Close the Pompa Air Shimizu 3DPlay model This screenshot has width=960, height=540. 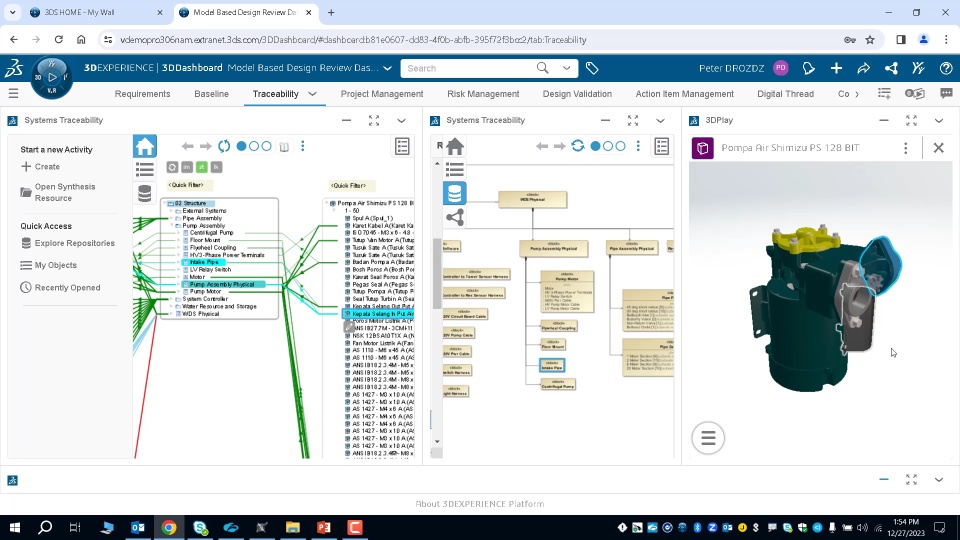point(939,148)
